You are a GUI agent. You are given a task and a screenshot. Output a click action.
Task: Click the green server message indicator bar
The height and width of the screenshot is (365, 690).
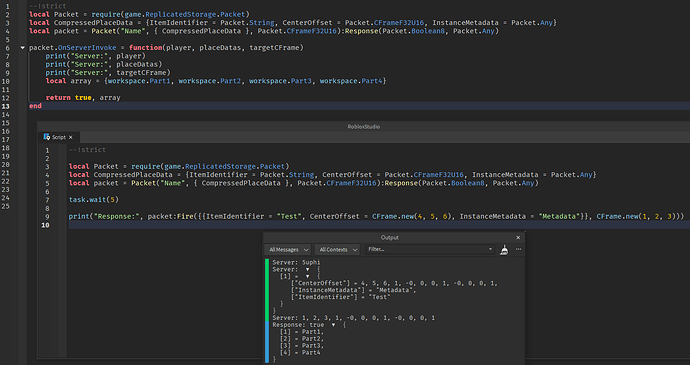coord(267,290)
